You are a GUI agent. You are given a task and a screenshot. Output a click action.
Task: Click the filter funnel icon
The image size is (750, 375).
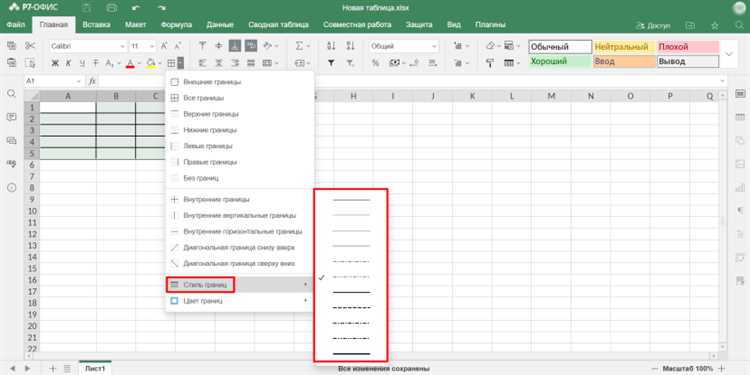coord(331,63)
